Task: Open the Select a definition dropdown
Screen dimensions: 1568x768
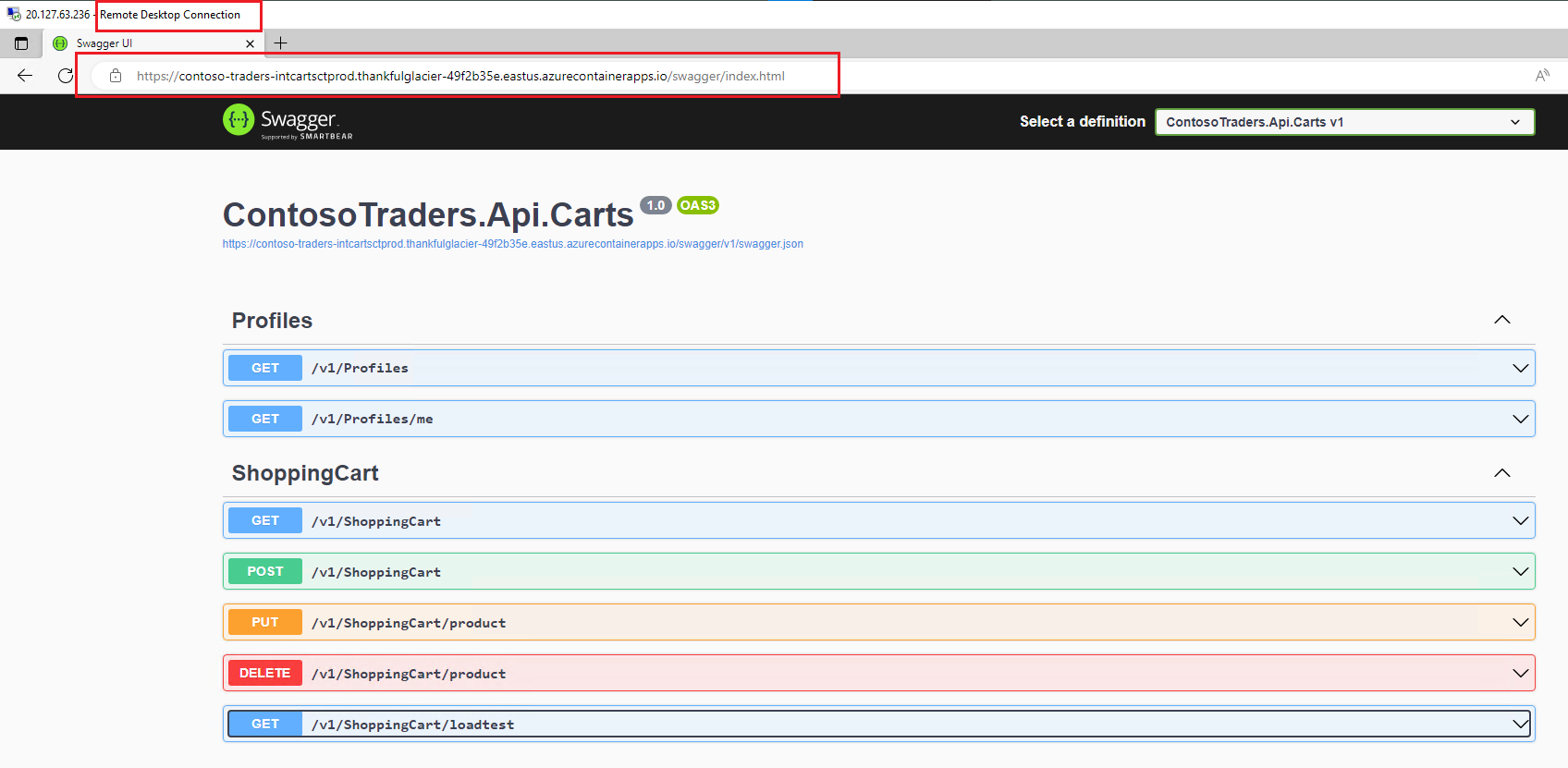Action: (1344, 122)
